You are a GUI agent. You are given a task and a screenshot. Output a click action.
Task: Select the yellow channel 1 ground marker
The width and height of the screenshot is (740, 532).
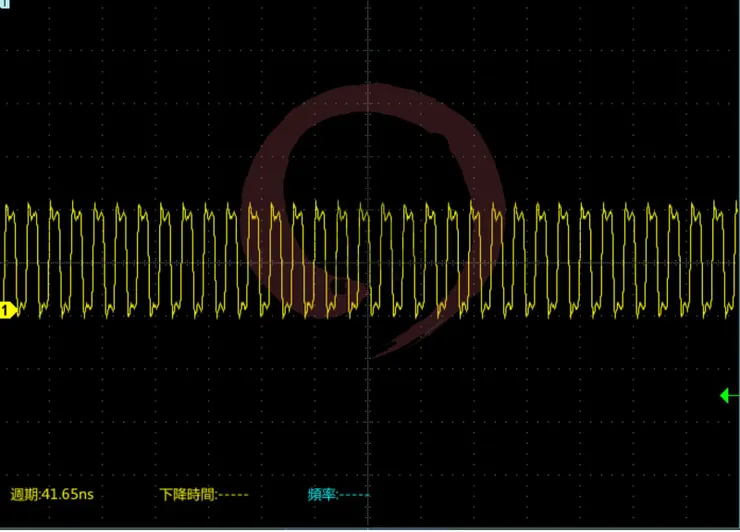click(8, 311)
